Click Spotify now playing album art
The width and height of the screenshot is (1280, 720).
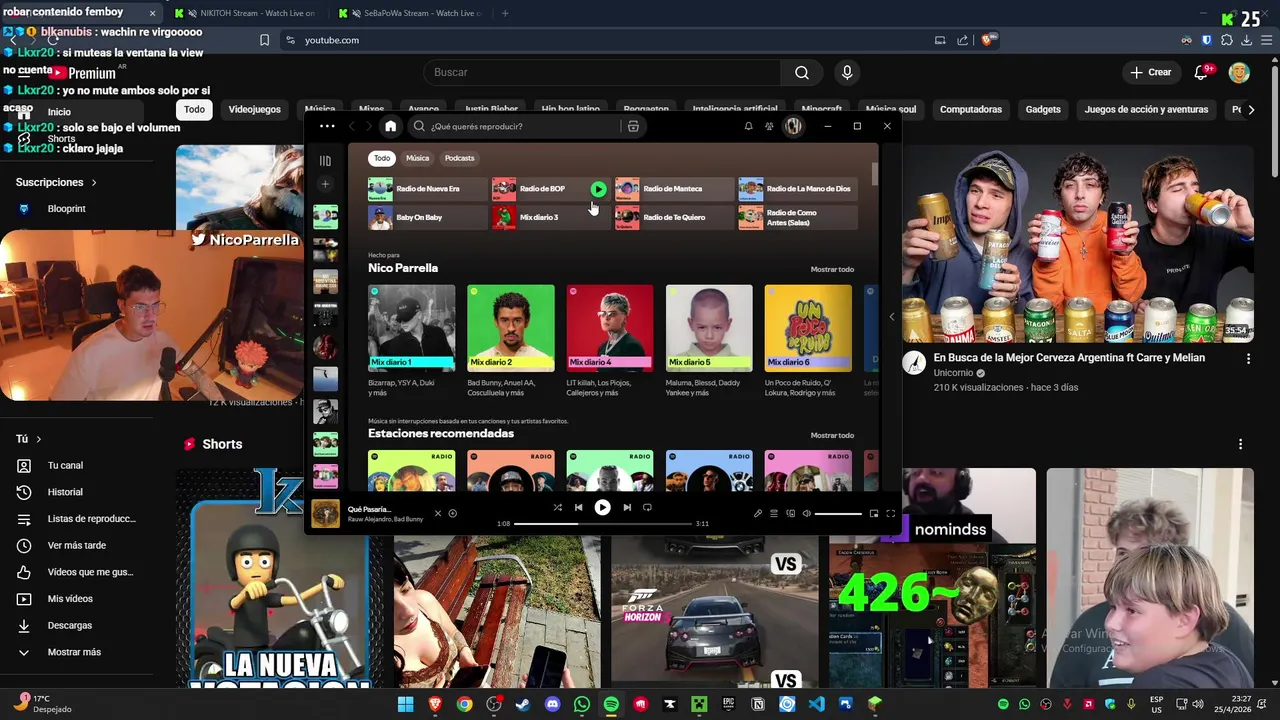tap(326, 513)
